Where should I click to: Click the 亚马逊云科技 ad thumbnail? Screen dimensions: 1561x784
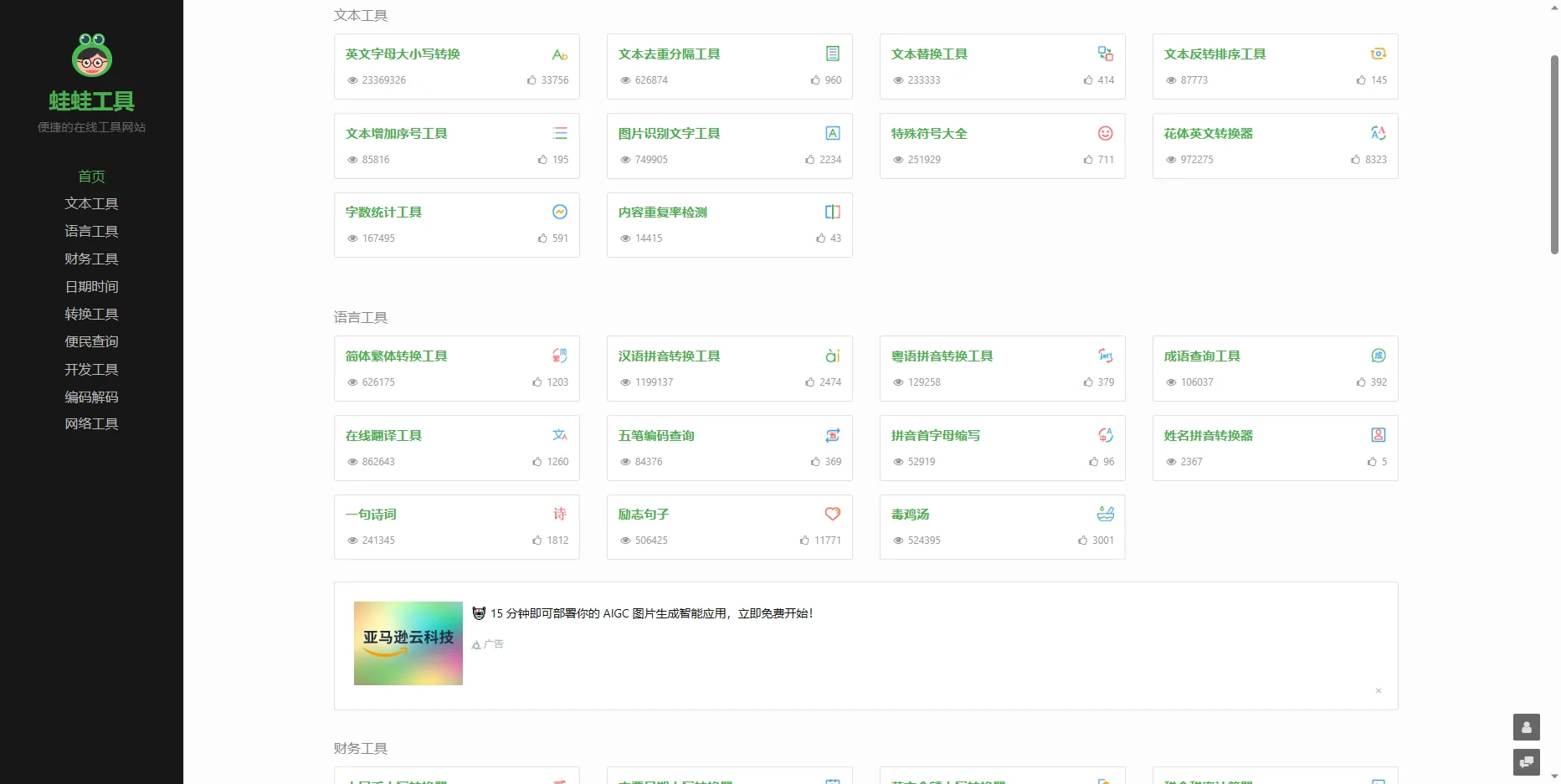408,643
